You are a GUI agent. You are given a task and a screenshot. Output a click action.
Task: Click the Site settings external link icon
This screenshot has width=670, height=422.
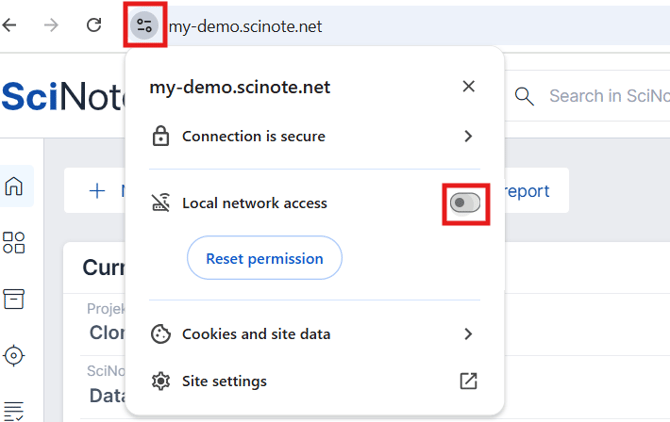pos(468,381)
